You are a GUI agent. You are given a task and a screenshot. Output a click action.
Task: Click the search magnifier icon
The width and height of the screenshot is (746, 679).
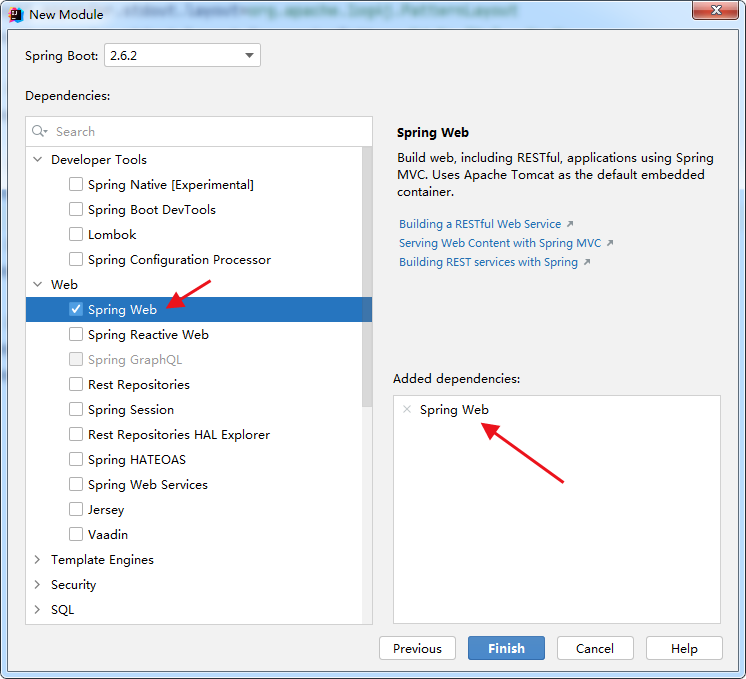[x=39, y=131]
